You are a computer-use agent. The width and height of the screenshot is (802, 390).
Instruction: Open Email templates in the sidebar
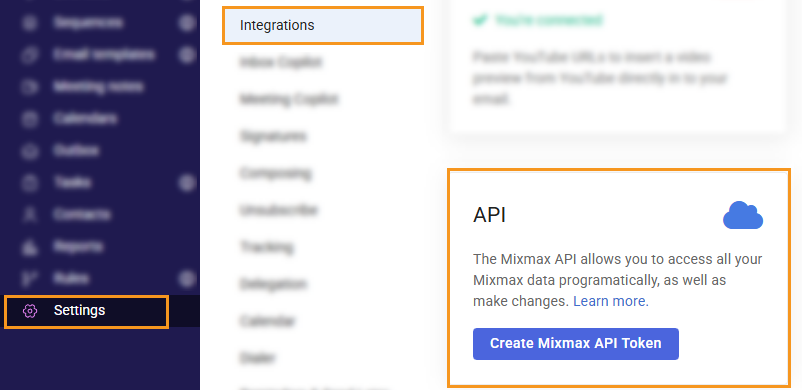103,54
